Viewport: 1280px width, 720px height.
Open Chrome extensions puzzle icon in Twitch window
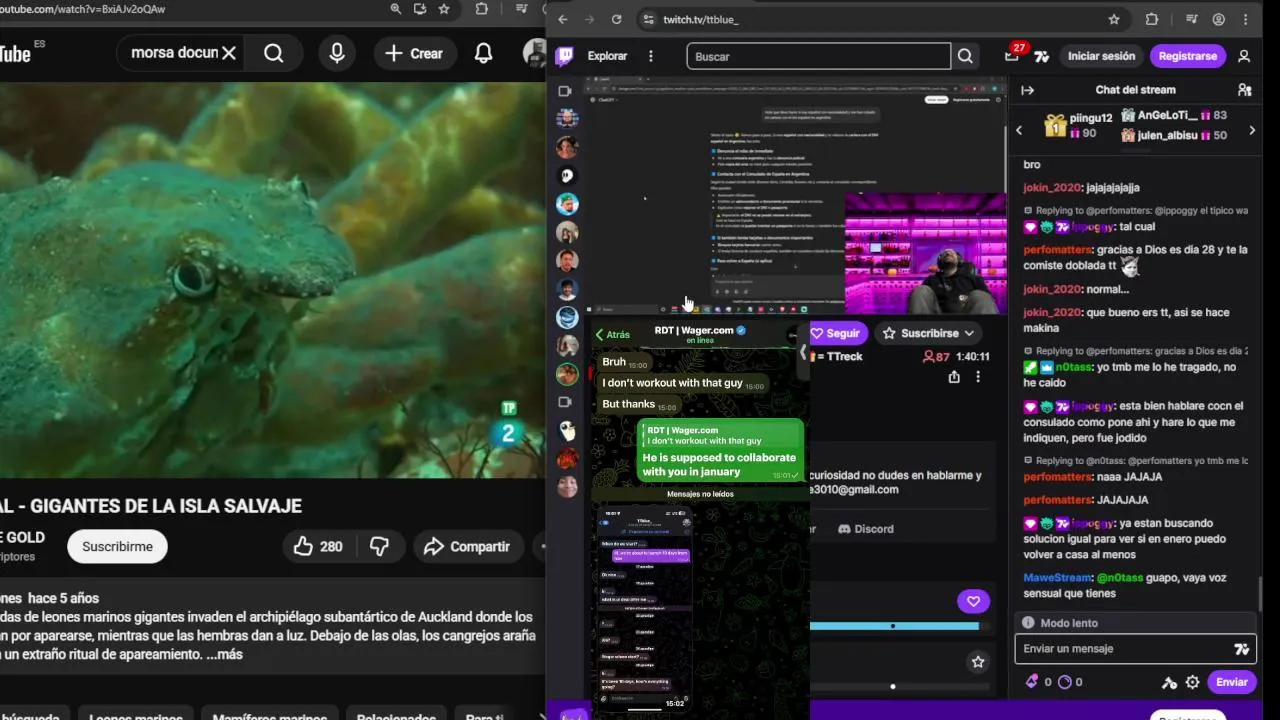(1151, 19)
